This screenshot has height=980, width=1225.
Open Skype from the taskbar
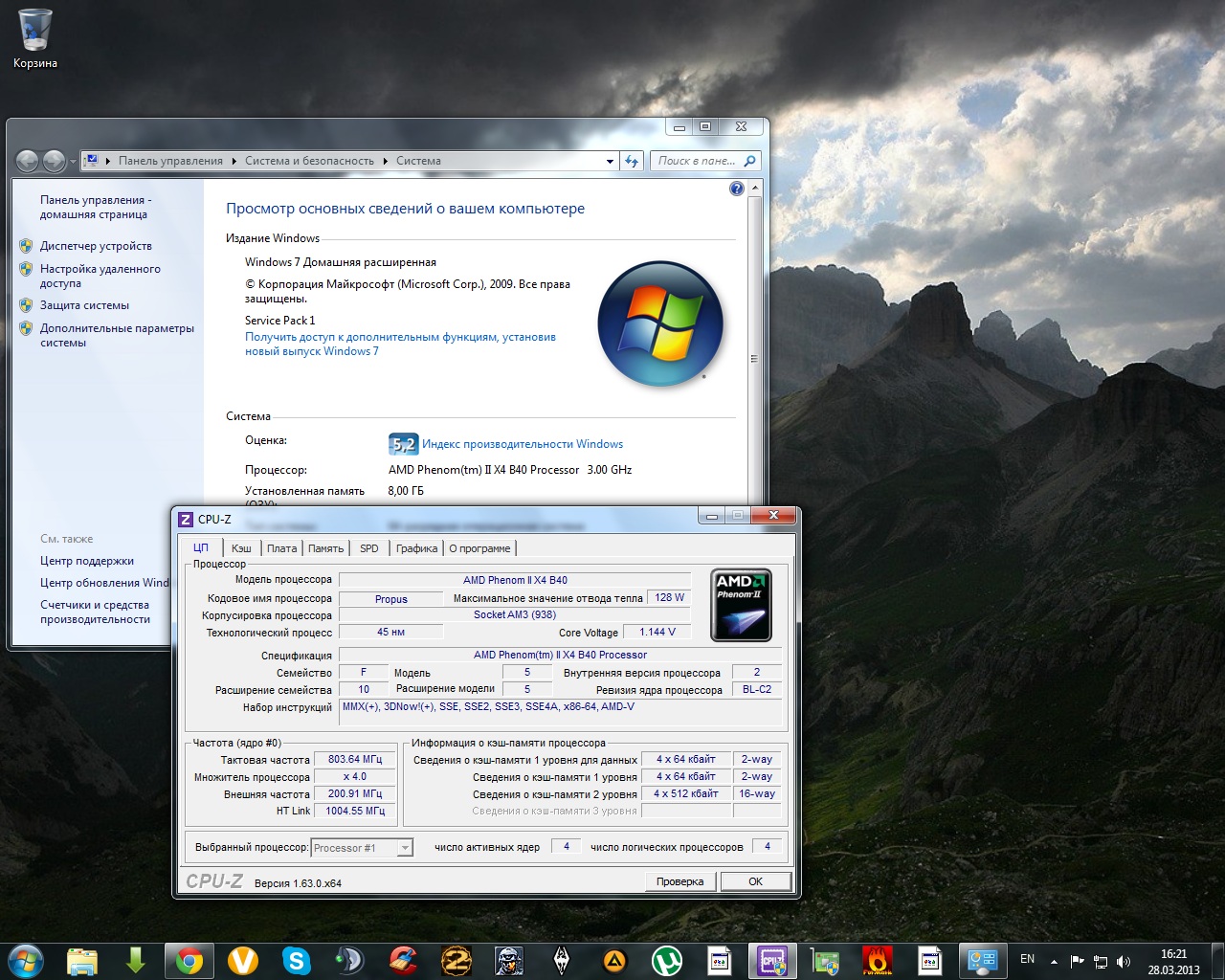pos(296,960)
